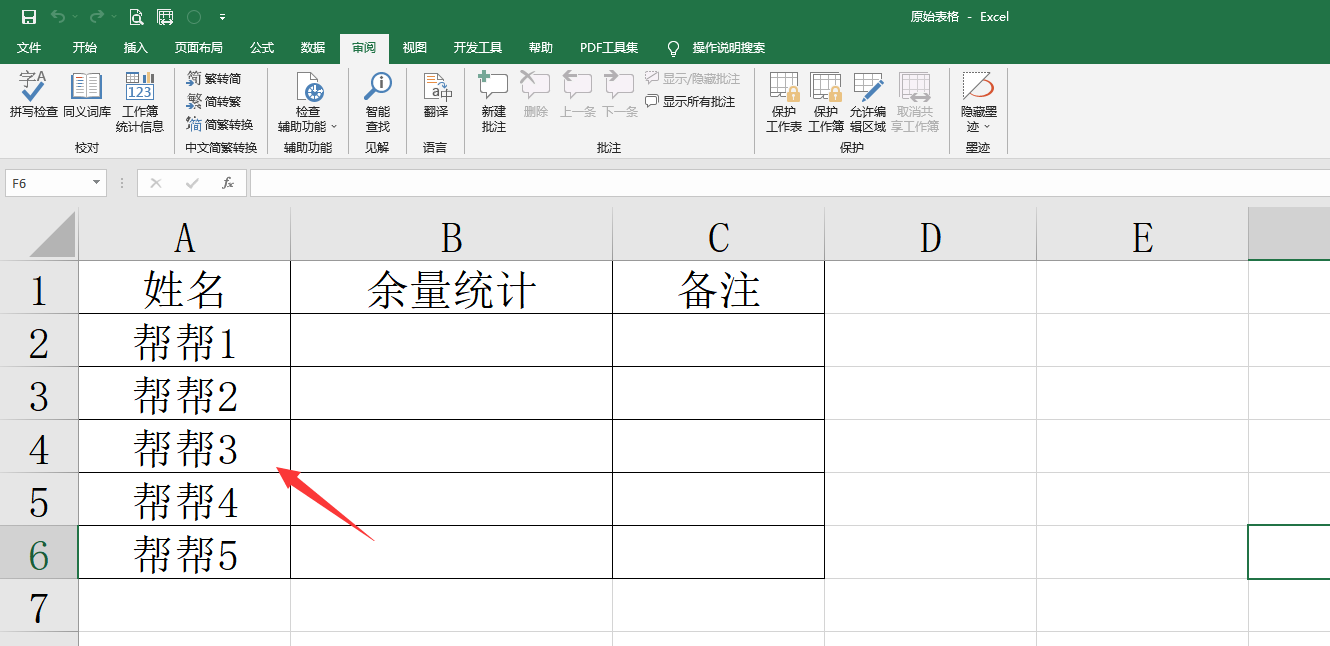Click the formula bar input field
Image resolution: width=1330 pixels, height=646 pixels.
(x=780, y=183)
